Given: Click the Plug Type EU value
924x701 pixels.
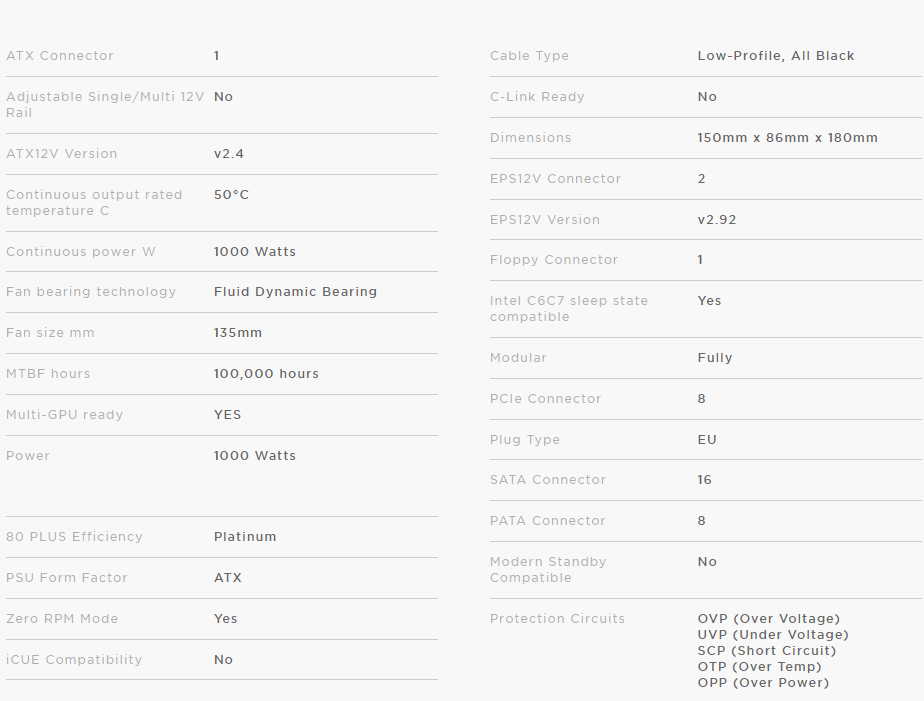Looking at the screenshot, I should [707, 440].
